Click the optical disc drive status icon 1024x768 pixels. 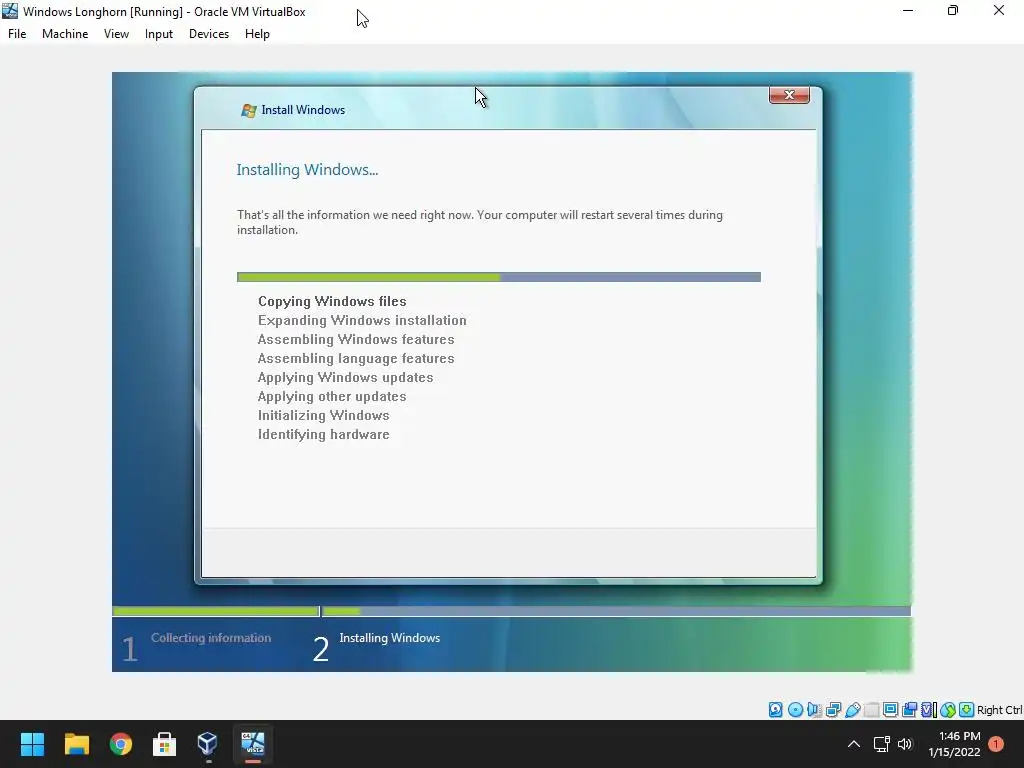pos(795,709)
